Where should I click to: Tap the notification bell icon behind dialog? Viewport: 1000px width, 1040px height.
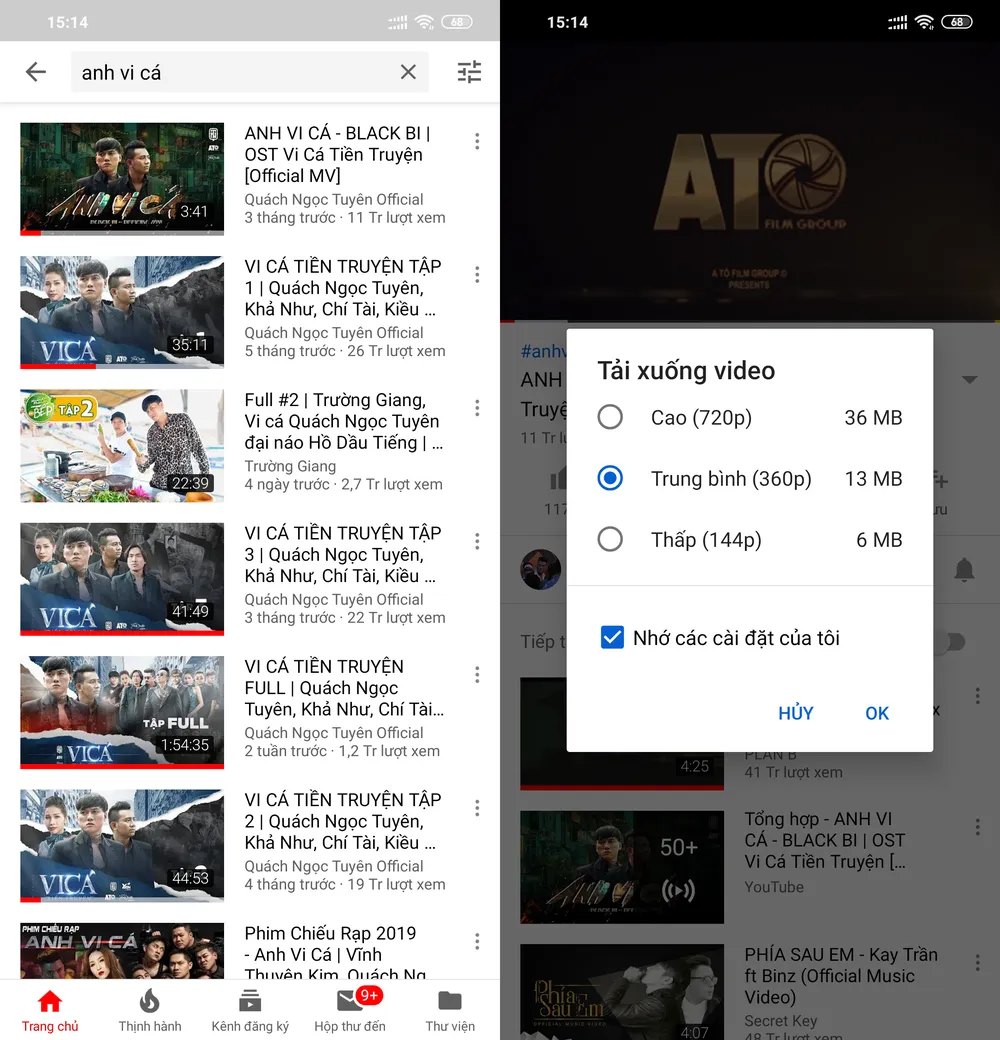[964, 569]
